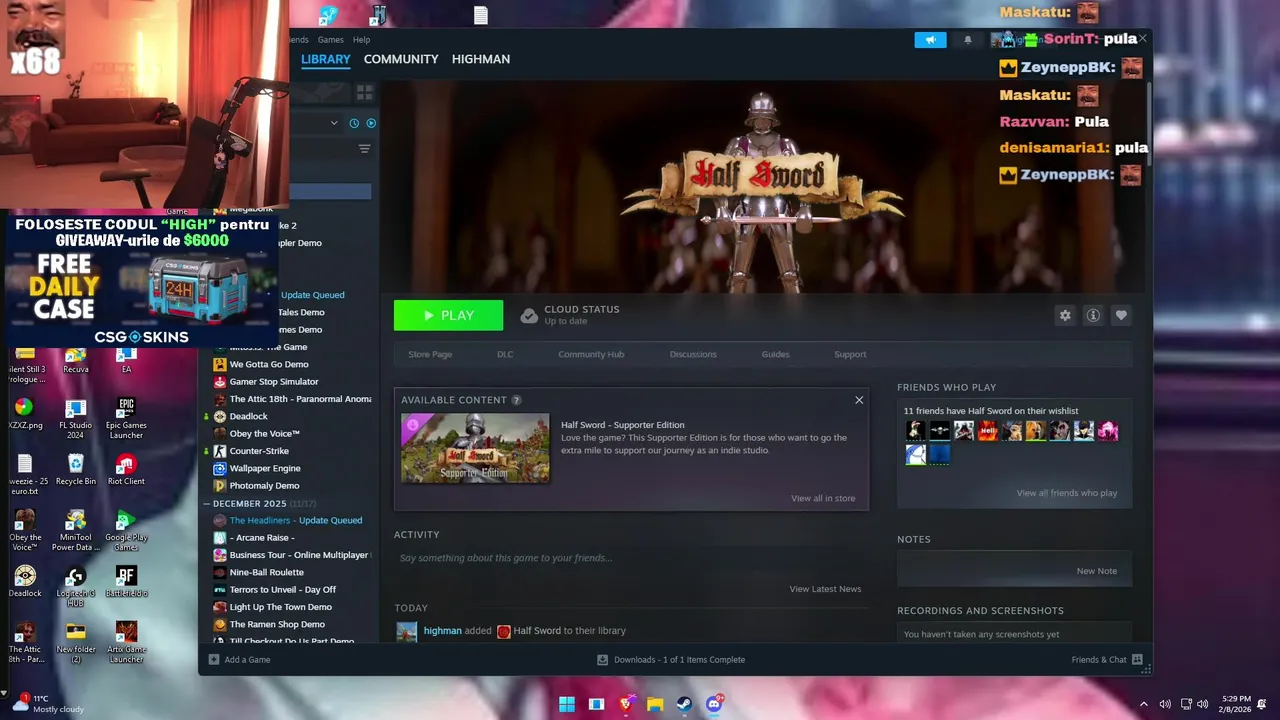Image resolution: width=1280 pixels, height=720 pixels.
Task: Open Friends & Chat
Action: 1107,660
